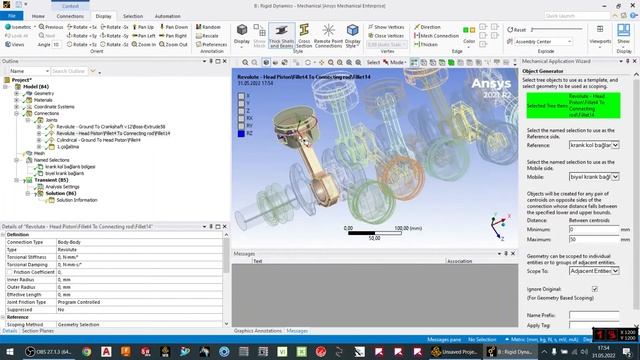Switch to Isometric view
This screenshot has height=360, width=640.
18,27
